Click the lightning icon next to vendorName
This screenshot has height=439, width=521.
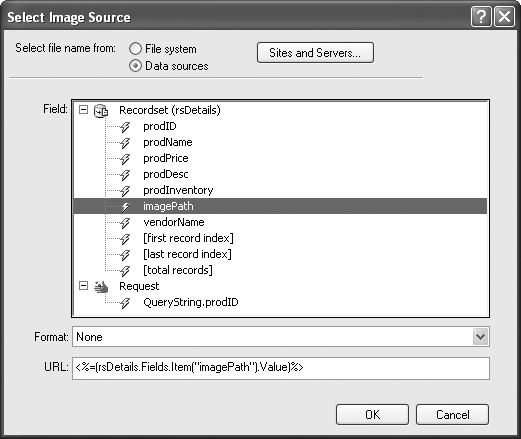[x=125, y=223]
